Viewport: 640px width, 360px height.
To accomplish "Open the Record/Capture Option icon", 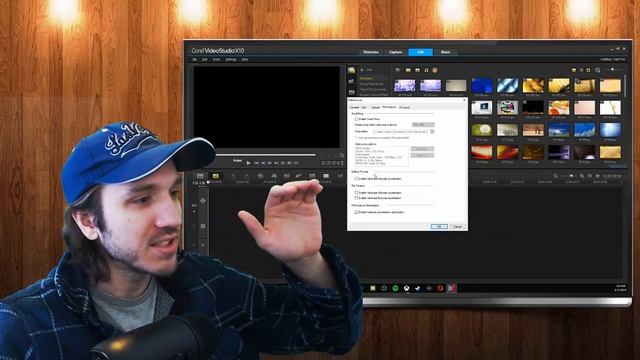I will click(260, 176).
